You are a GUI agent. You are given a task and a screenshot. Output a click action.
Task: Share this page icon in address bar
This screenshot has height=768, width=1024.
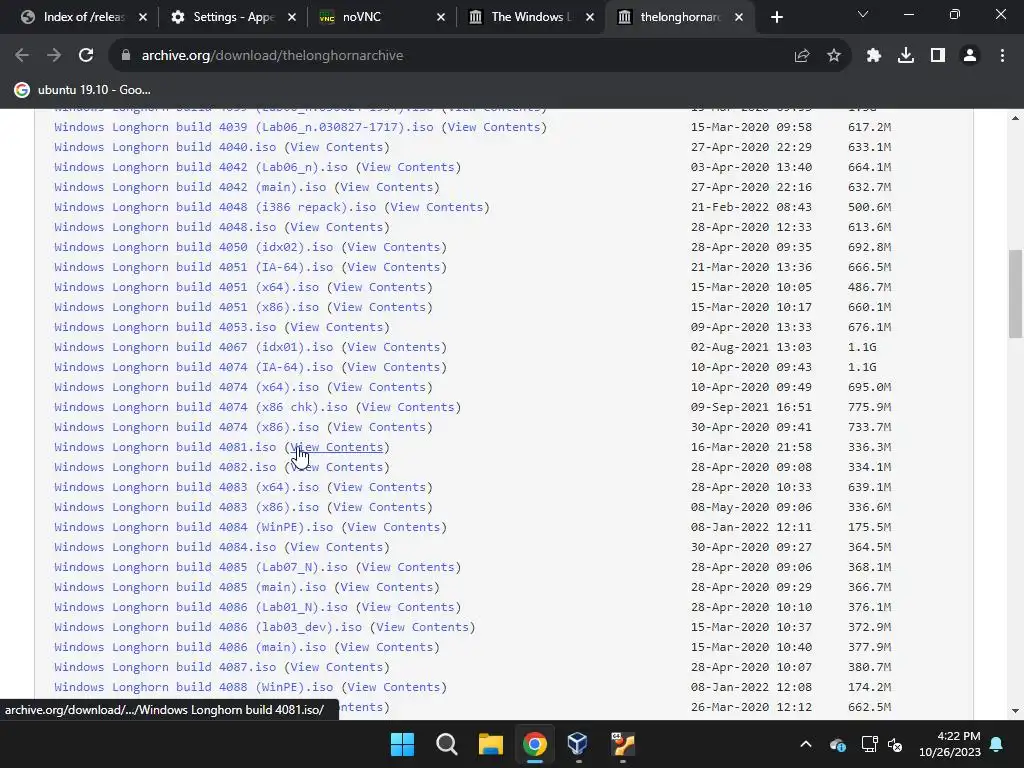click(802, 56)
